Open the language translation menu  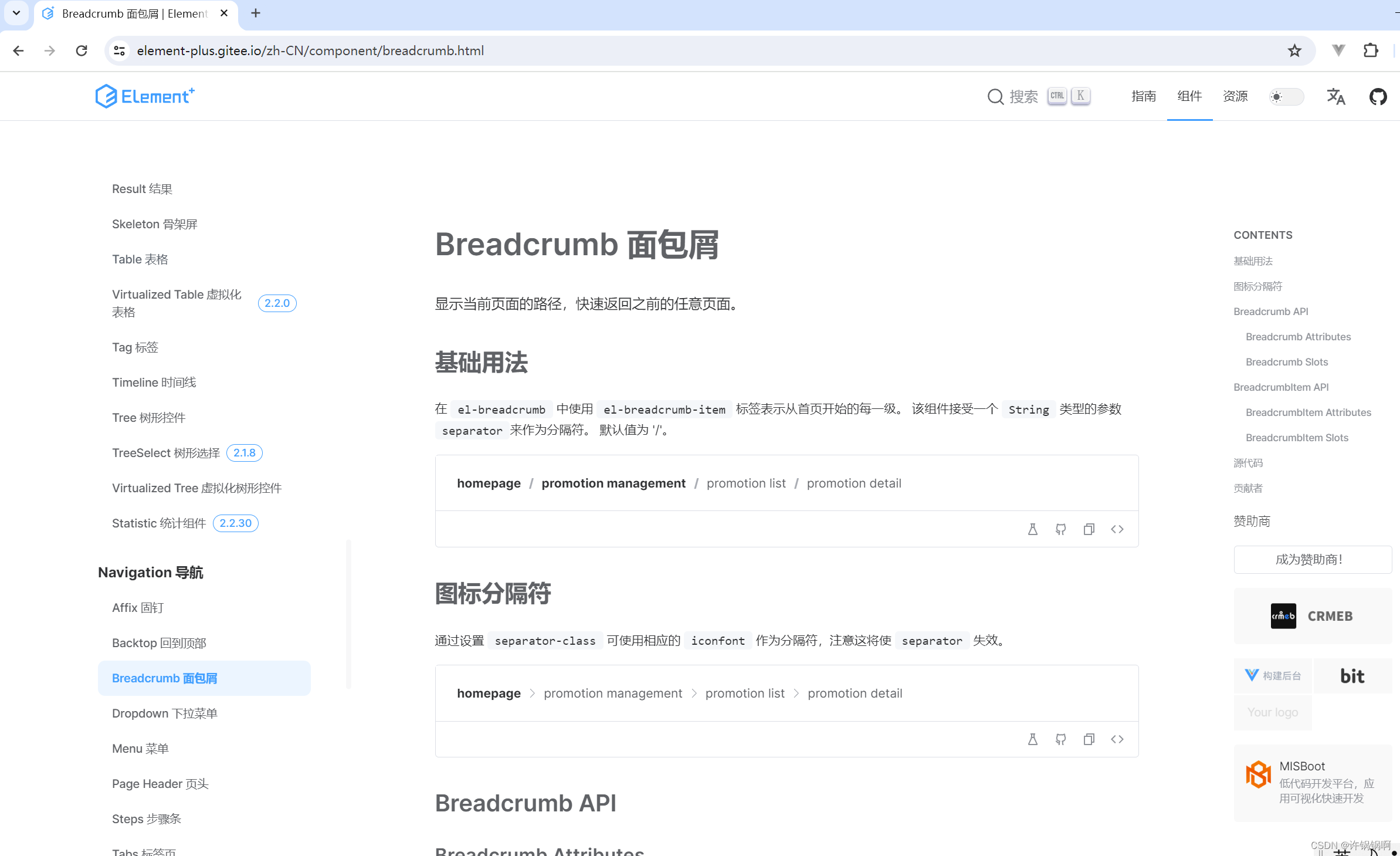1335,96
